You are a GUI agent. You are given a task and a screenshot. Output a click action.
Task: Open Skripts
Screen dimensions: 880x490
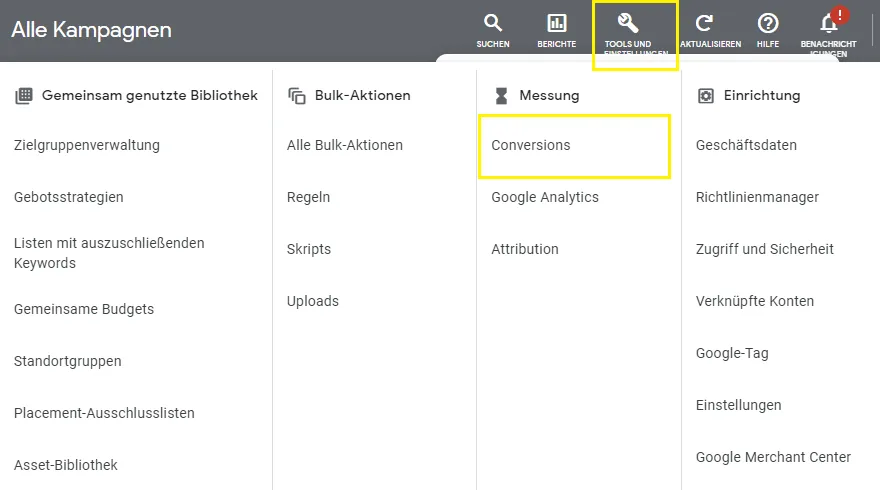point(309,249)
